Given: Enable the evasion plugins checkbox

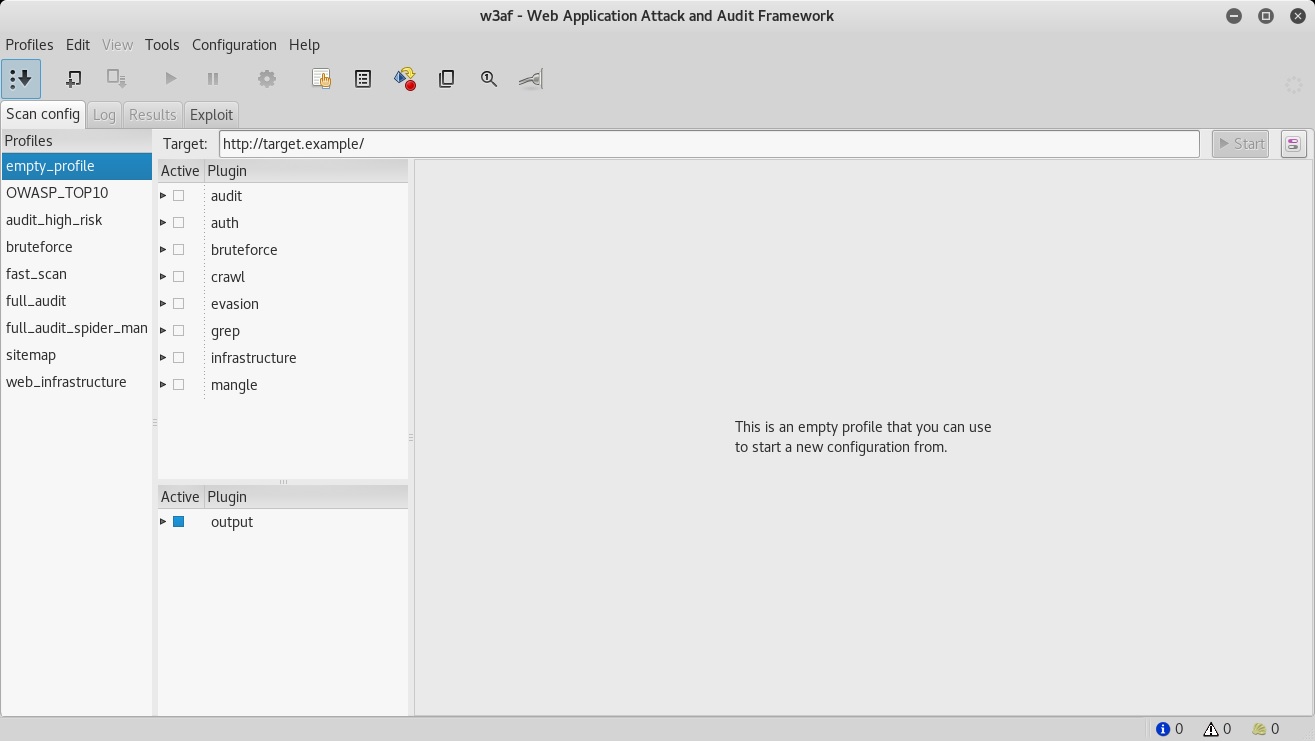Looking at the screenshot, I should pyautogui.click(x=179, y=304).
